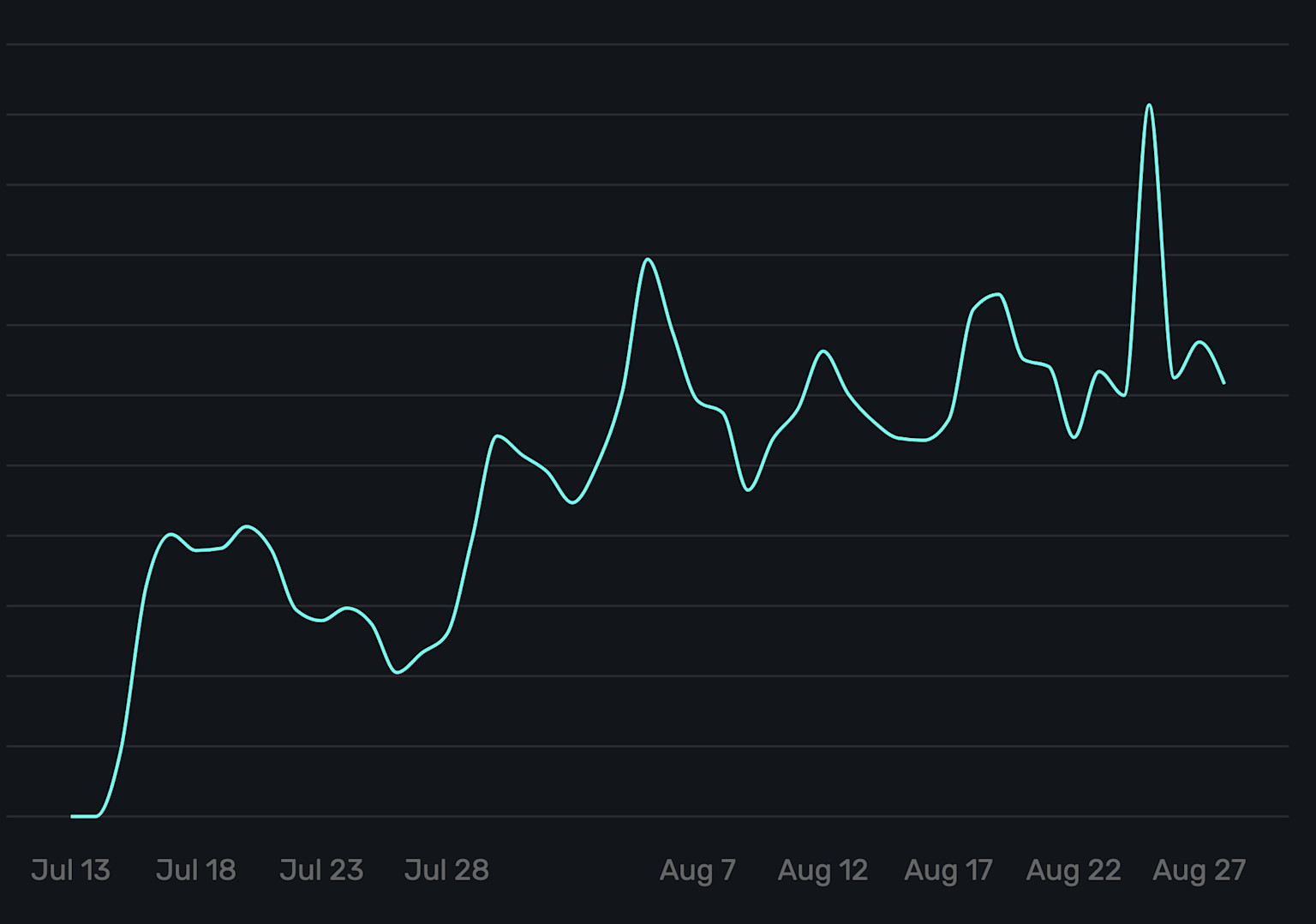Click the 'Aug 17' axis label
Image resolution: width=1316 pixels, height=924 pixels.
pyautogui.click(x=948, y=870)
